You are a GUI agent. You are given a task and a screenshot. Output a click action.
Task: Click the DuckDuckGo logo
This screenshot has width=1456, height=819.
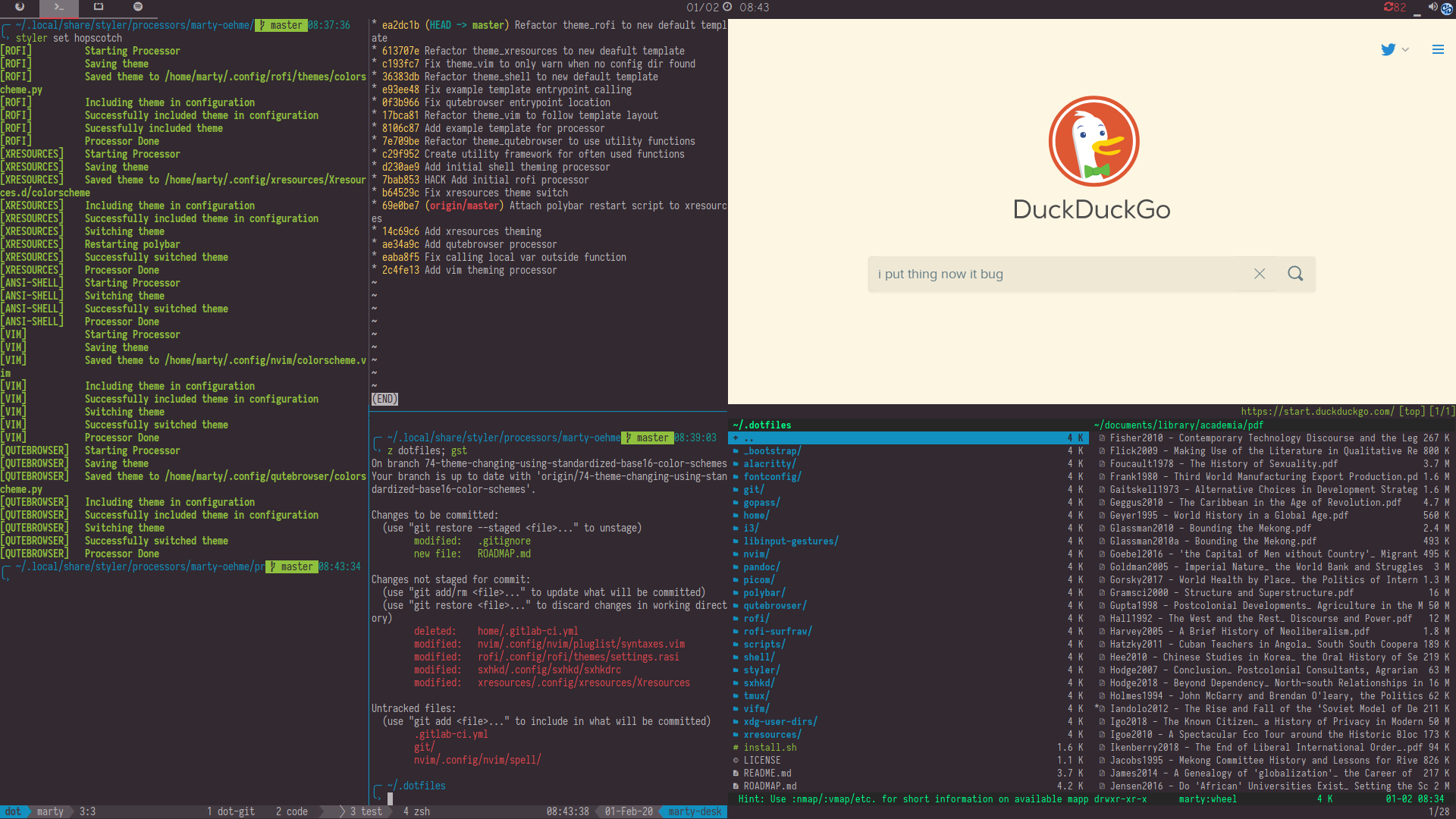(1093, 142)
